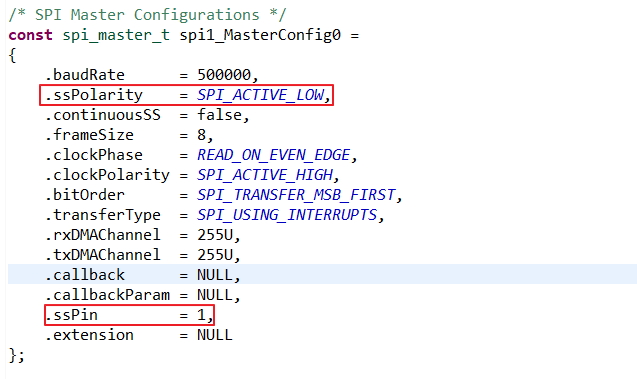Image resolution: width=637 pixels, height=379 pixels.
Task: Click the value 'SPI_TRANSFER_MSB_FIRST'
Action: [x=296, y=195]
